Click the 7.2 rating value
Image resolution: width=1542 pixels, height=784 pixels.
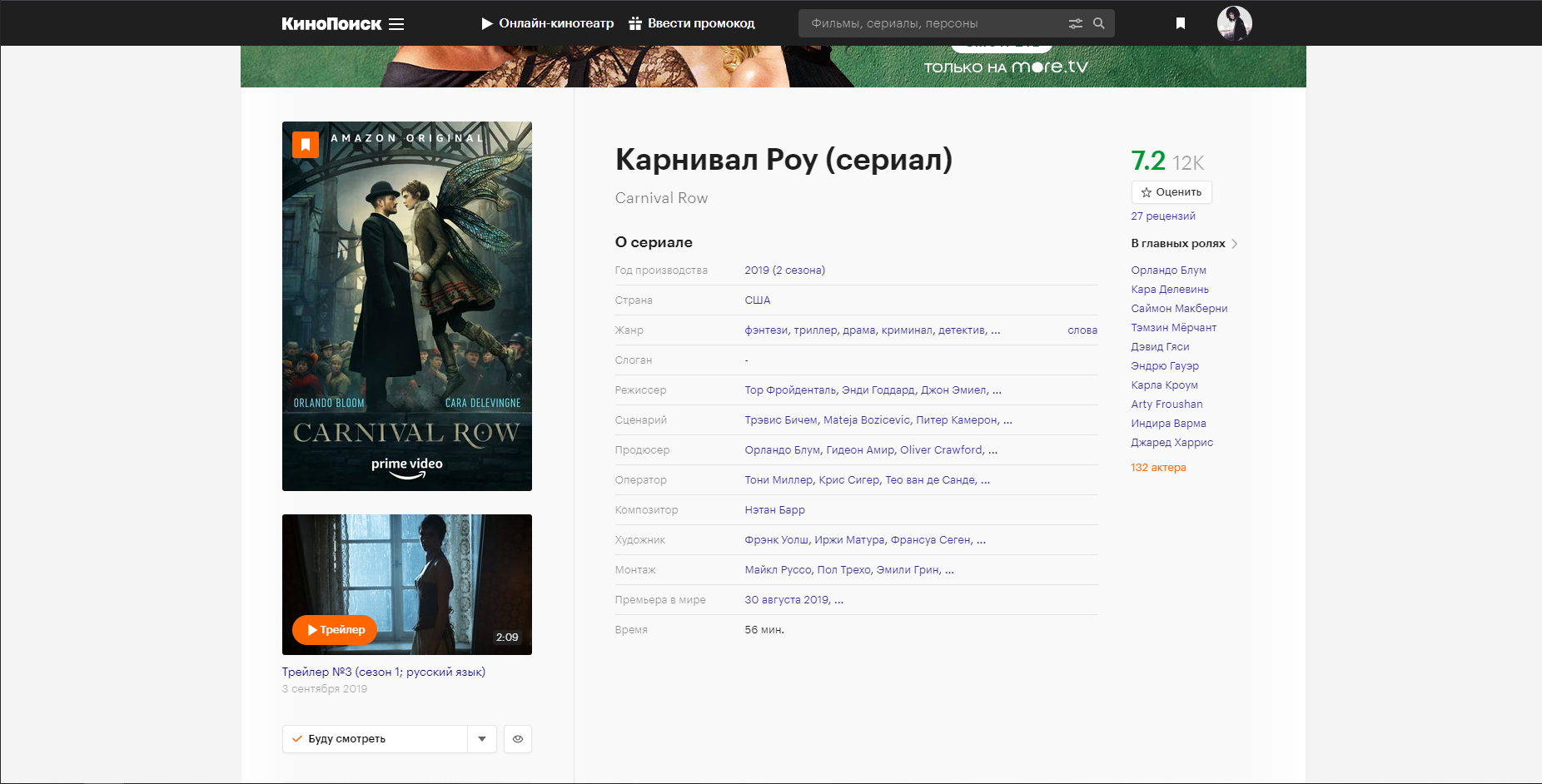click(x=1148, y=161)
